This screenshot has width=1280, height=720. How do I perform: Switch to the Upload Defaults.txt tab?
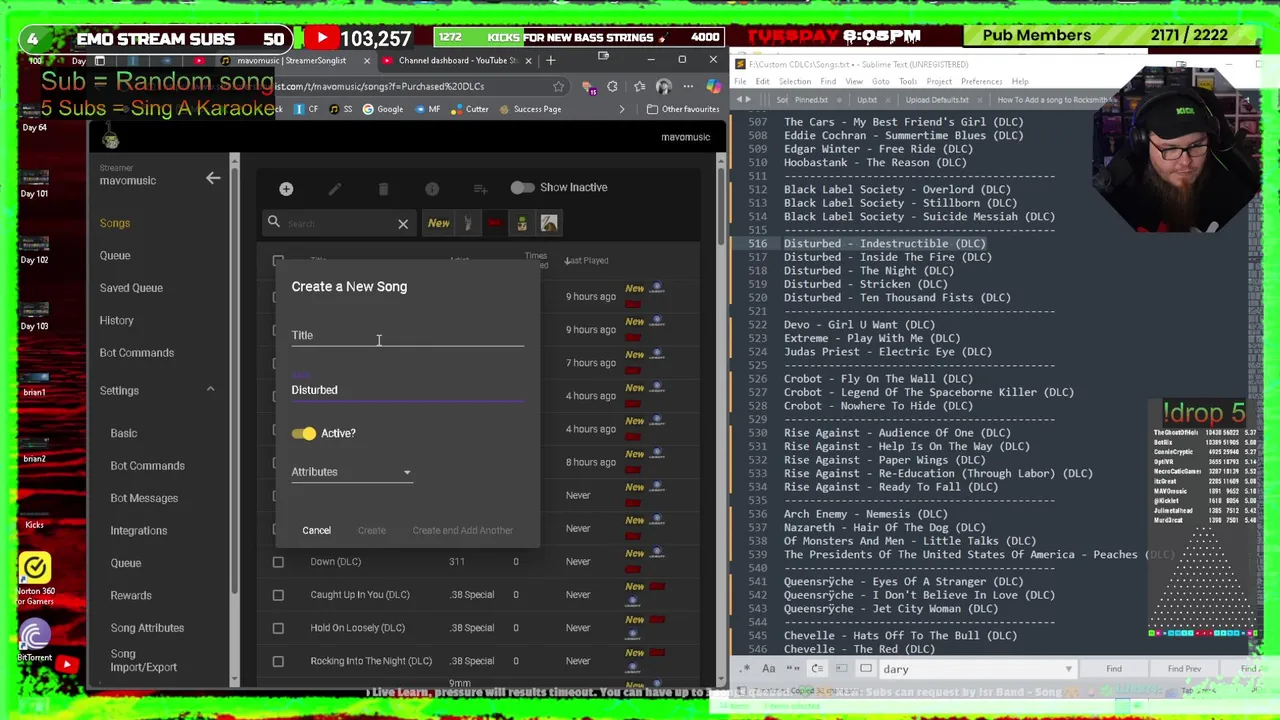click(x=937, y=100)
